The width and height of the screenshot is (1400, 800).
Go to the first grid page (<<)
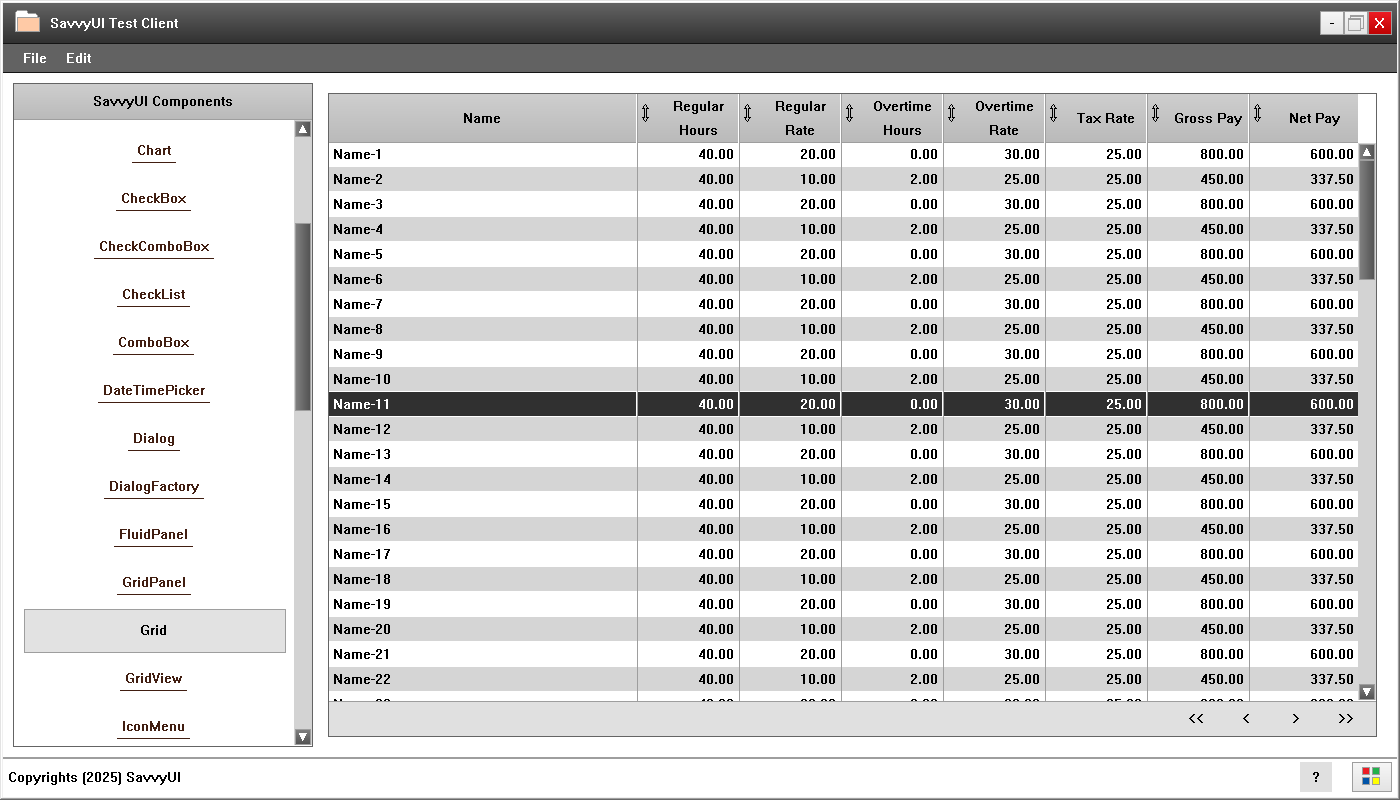coord(1196,719)
